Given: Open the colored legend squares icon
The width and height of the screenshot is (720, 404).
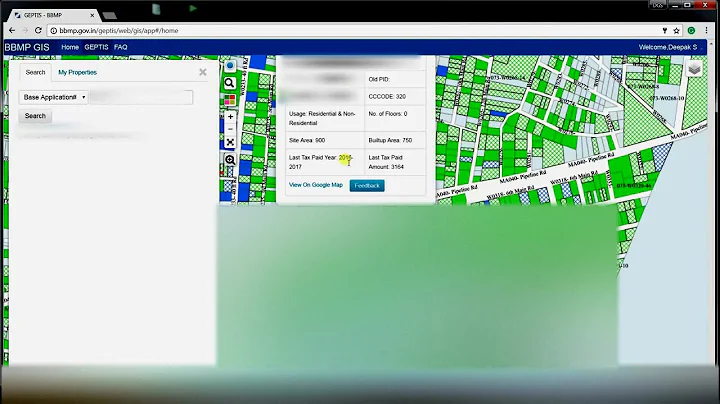Looking at the screenshot, I should coord(230,100).
